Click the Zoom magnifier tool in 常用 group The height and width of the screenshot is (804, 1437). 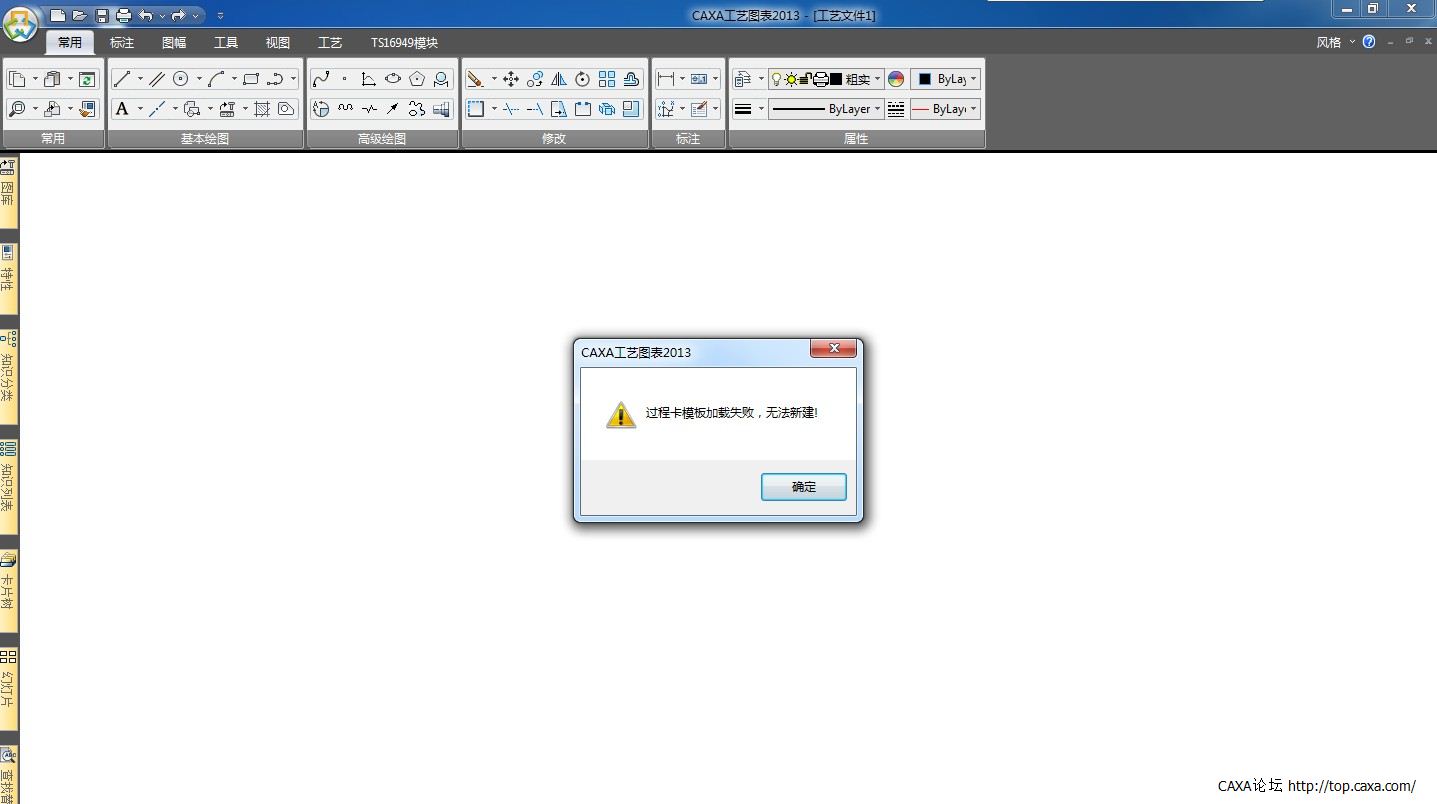17,109
